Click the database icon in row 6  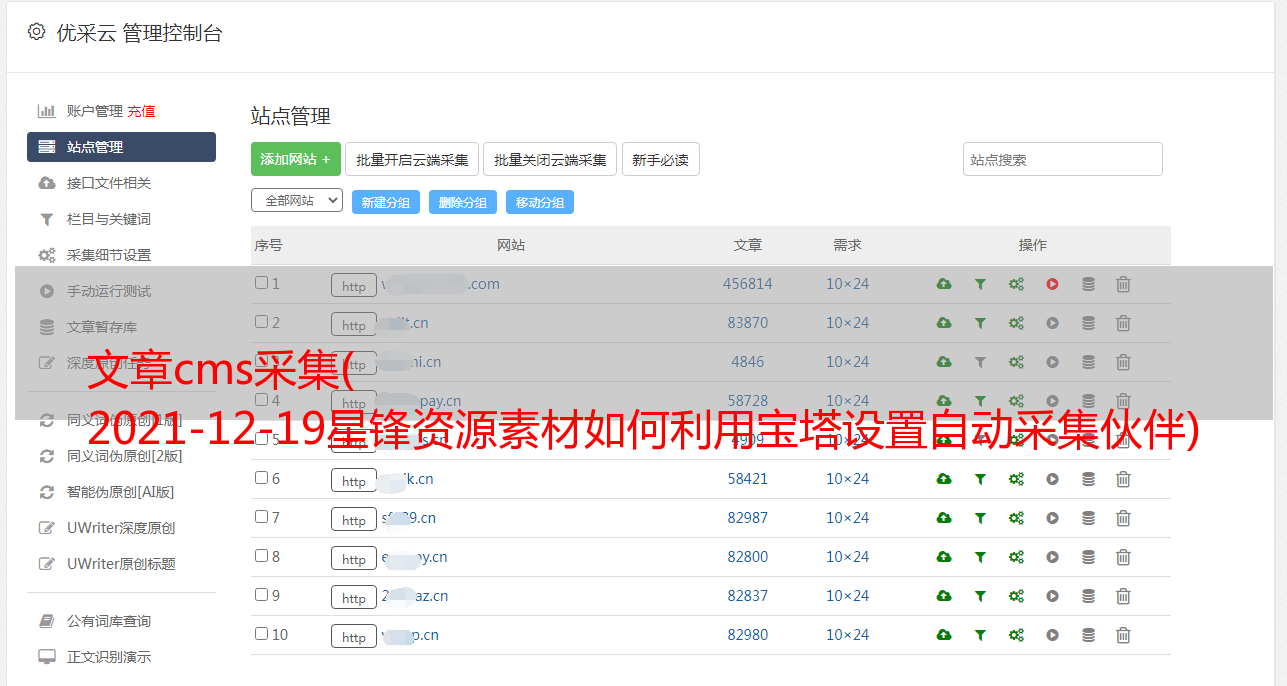pyautogui.click(x=1088, y=479)
